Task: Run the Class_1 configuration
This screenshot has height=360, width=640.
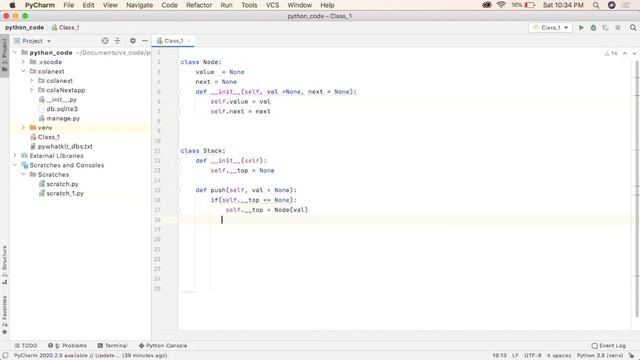Action: click(x=581, y=27)
